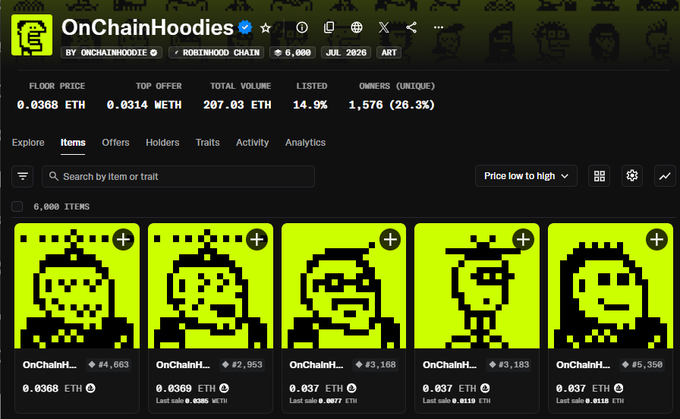Open the Traits tab
The width and height of the screenshot is (680, 419).
(x=207, y=143)
